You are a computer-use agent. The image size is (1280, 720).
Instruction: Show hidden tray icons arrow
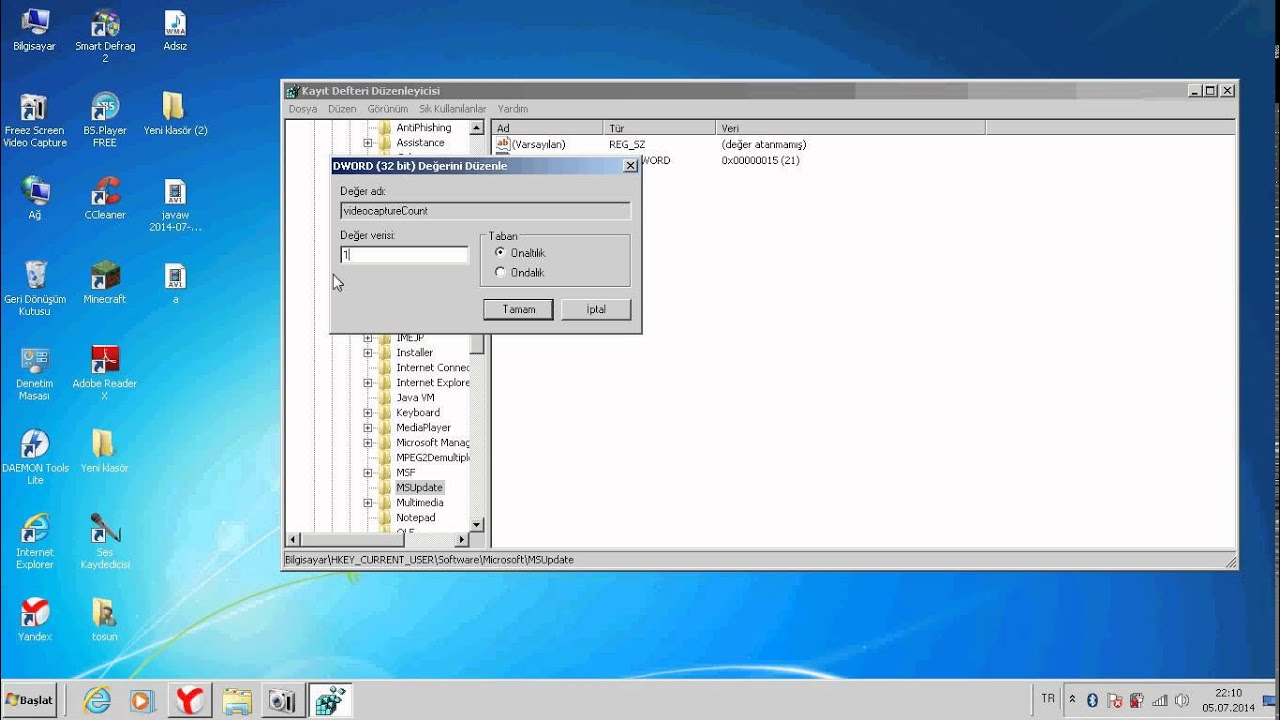pyautogui.click(x=1072, y=700)
